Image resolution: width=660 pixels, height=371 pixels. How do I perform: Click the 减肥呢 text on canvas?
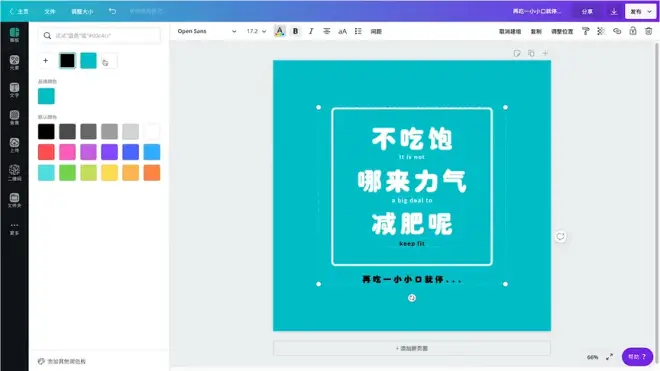tap(412, 224)
